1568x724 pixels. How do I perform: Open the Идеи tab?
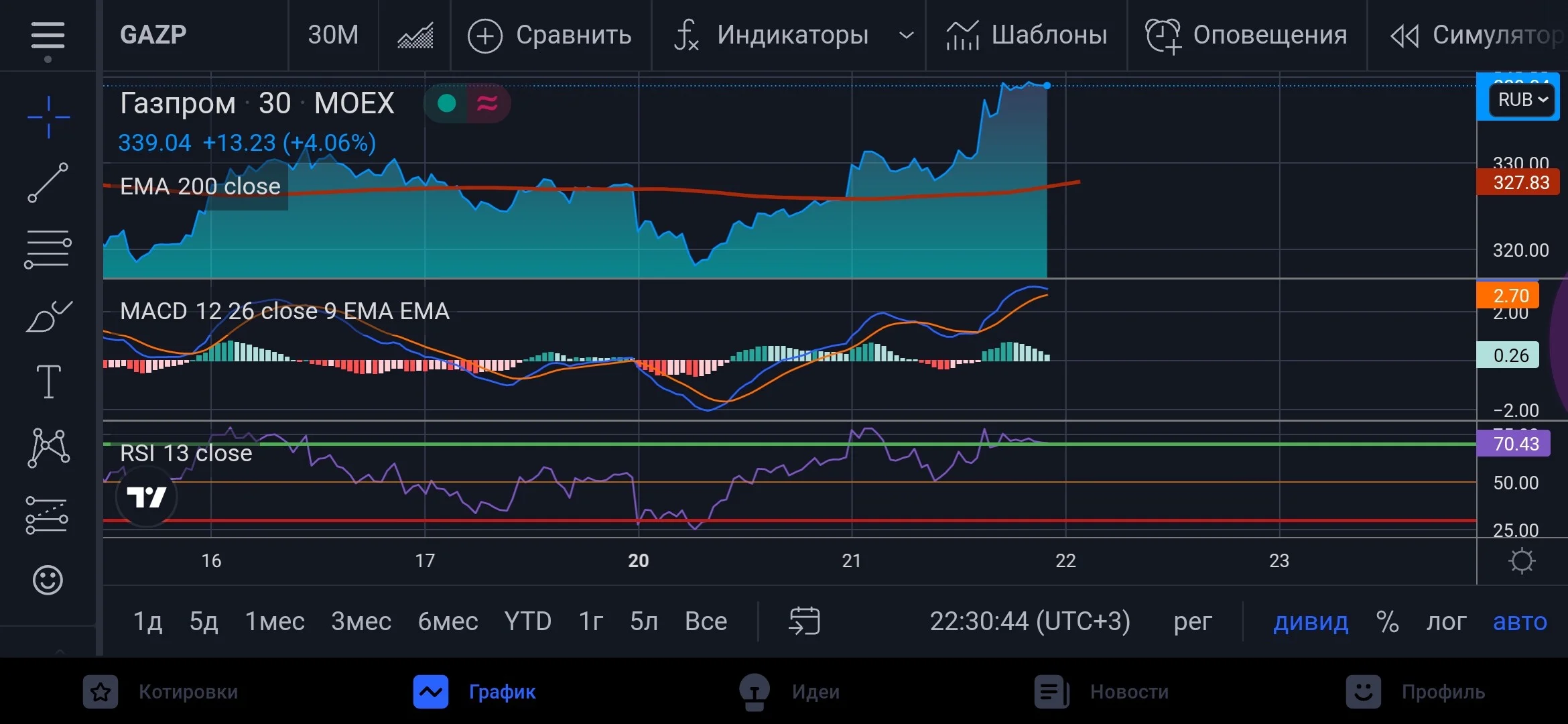pyautogui.click(x=789, y=692)
